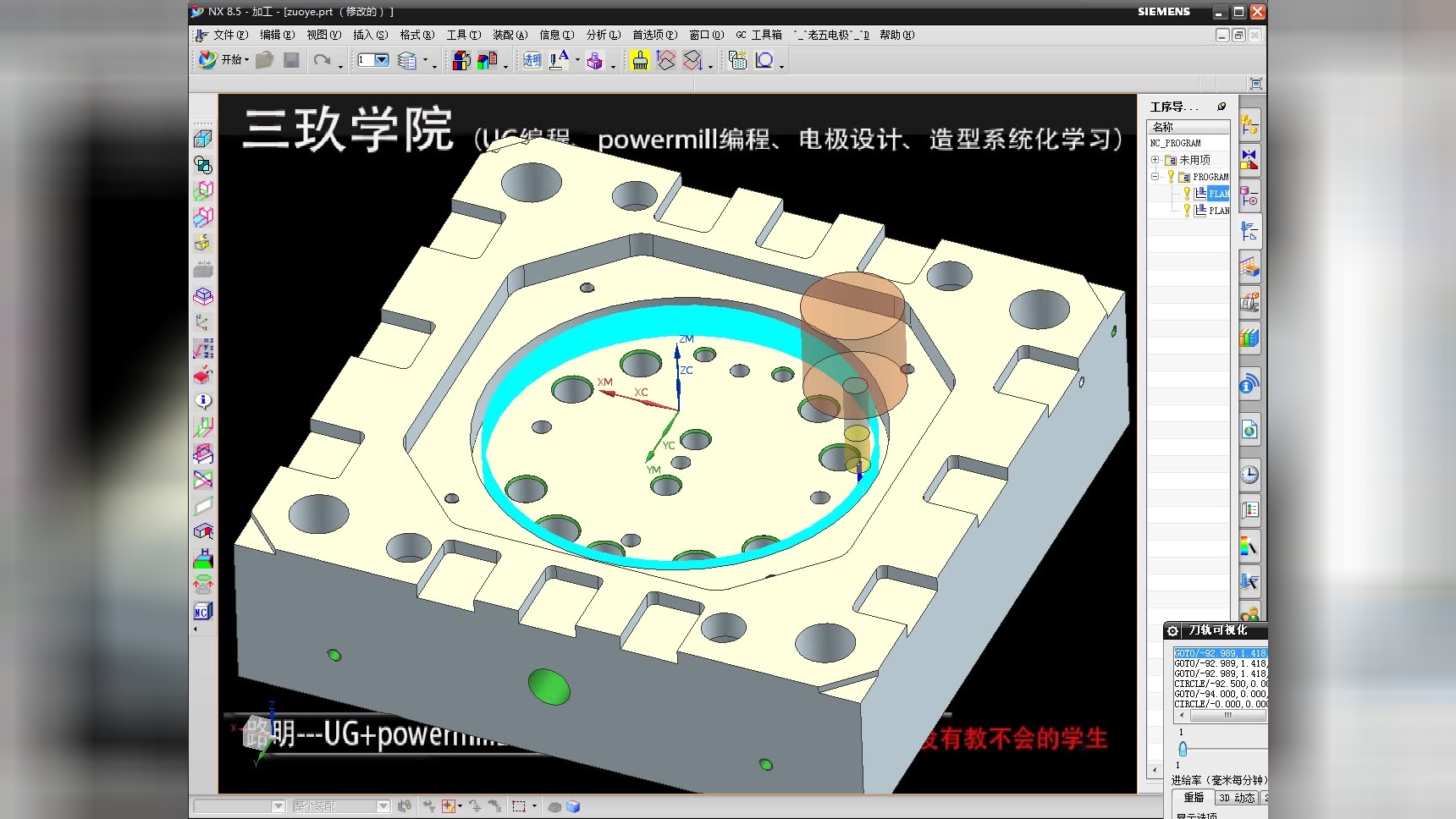Click the blue octagon shape icon

[764, 60]
